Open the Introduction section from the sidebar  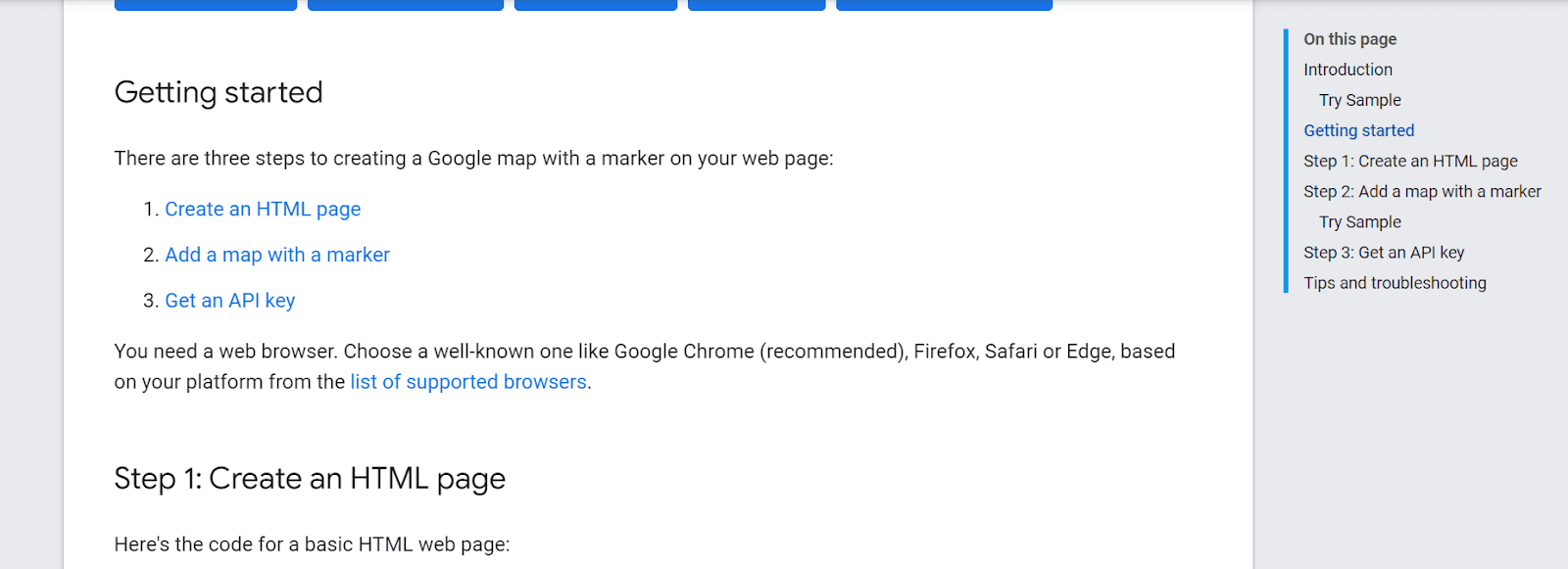point(1347,69)
